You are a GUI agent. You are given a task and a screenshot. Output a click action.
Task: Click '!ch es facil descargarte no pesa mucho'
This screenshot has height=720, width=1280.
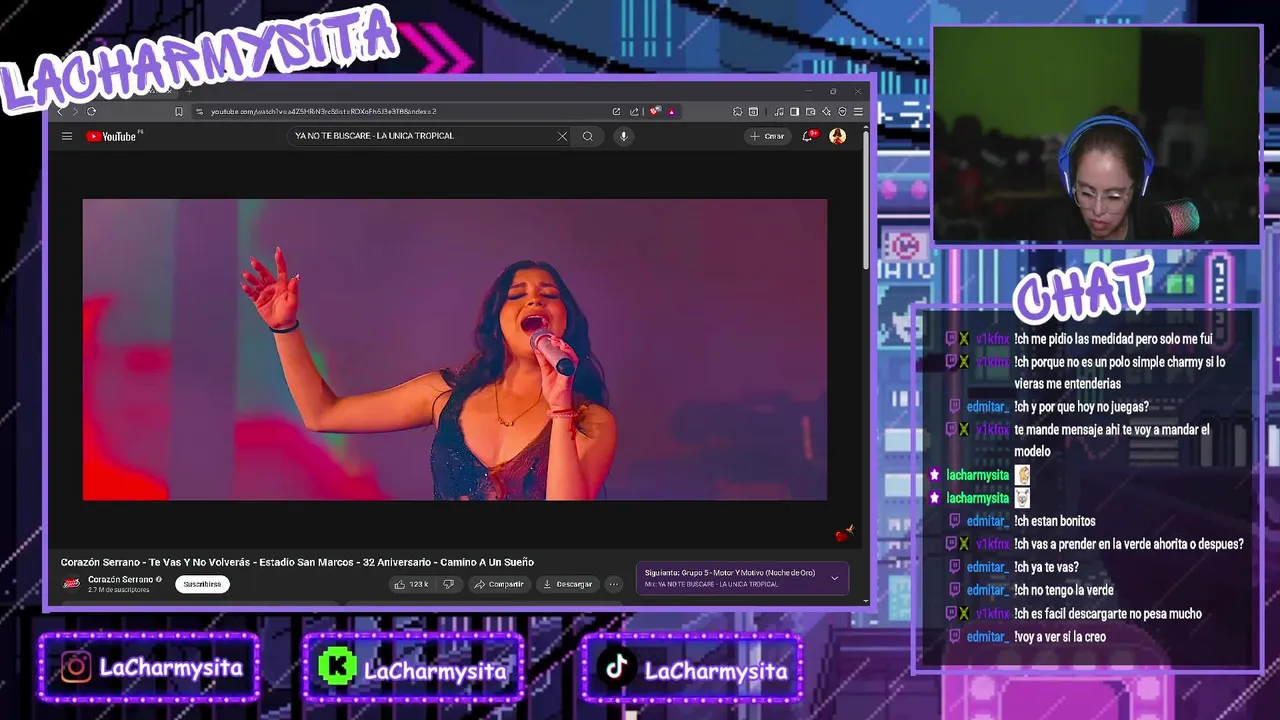1108,613
